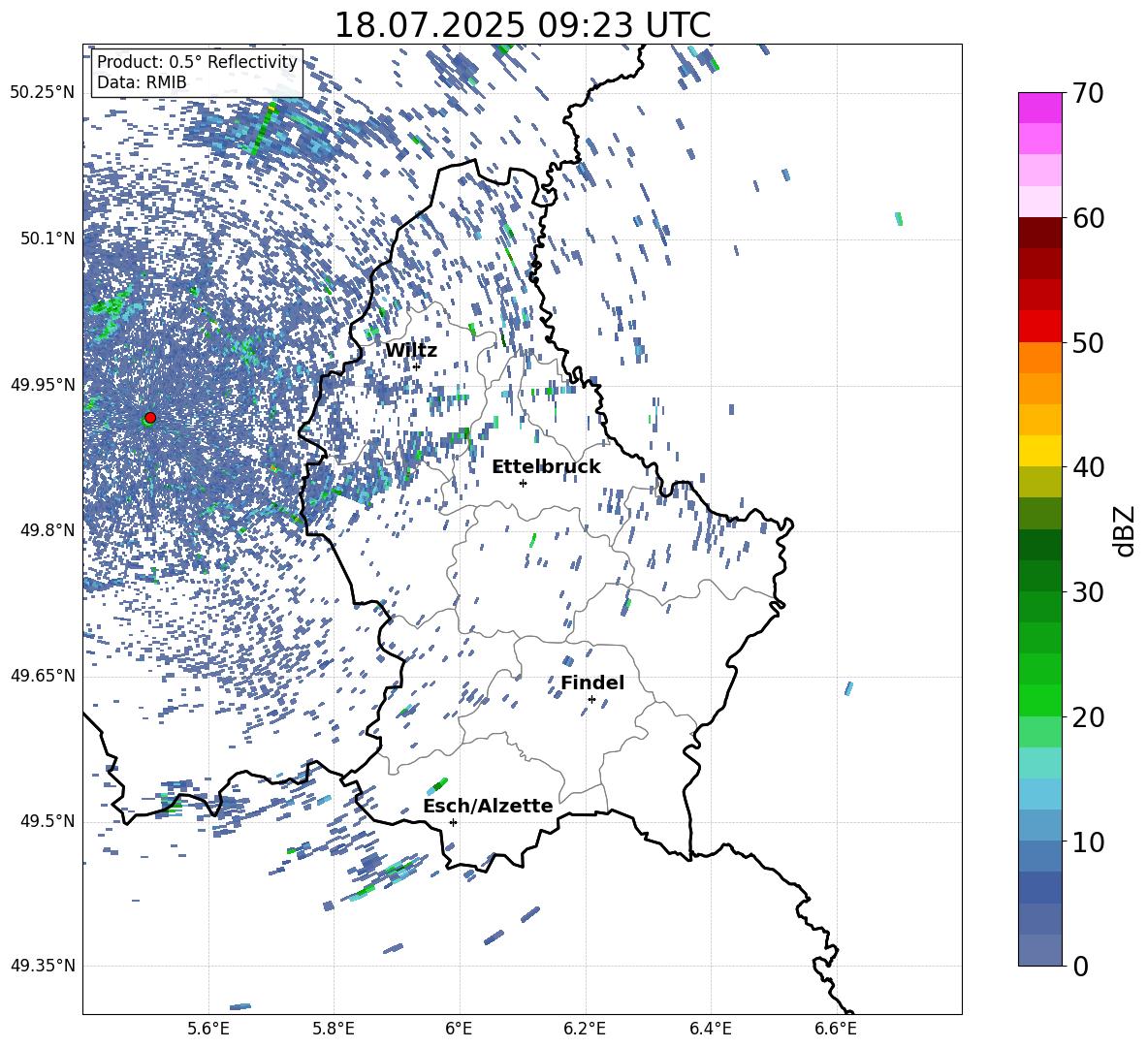Click the Esch/Alzette station cross marker
This screenshot has height=1048, width=1148.
point(453,822)
